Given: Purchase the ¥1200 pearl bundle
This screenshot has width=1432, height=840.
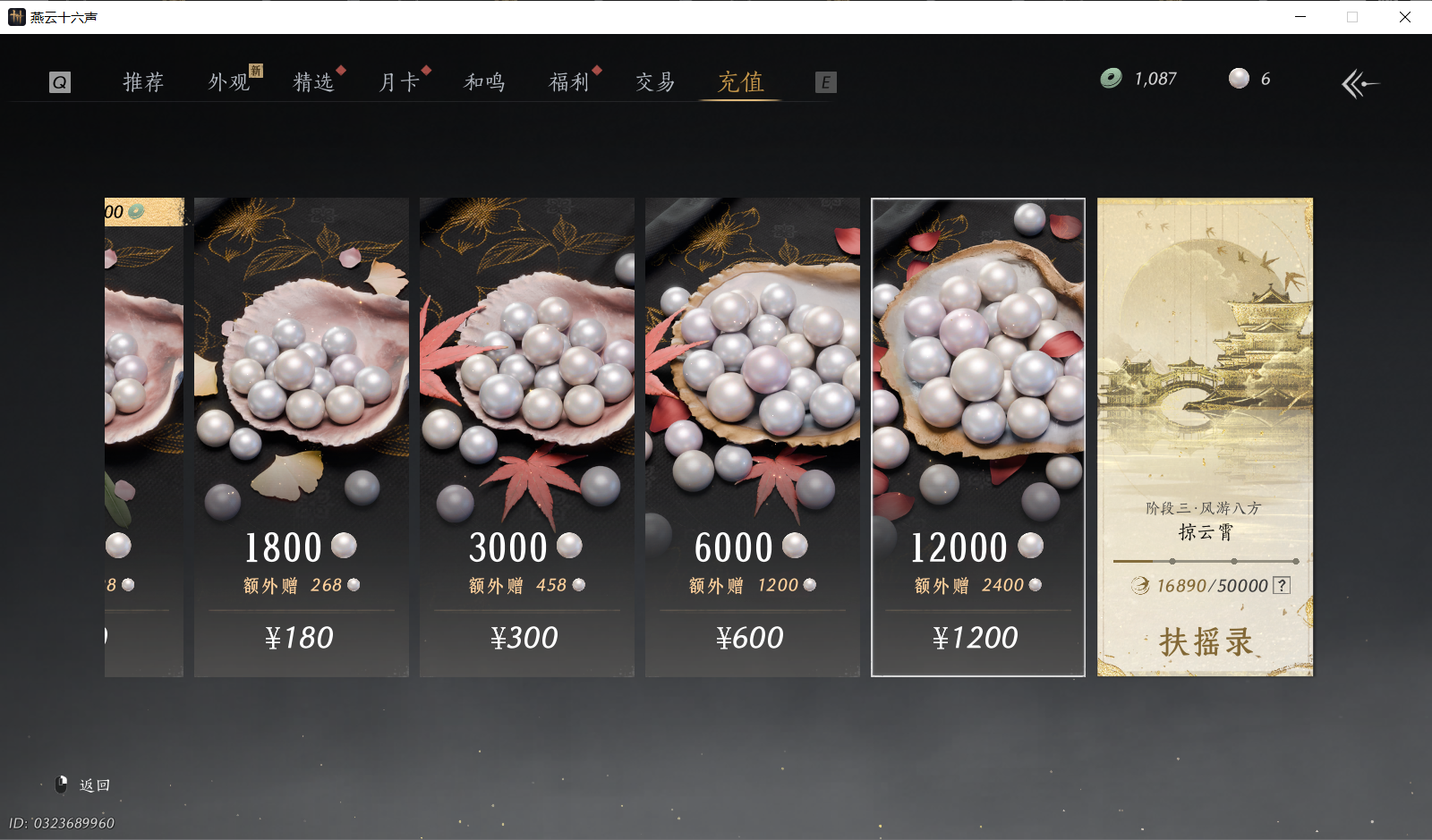Looking at the screenshot, I should tap(978, 437).
